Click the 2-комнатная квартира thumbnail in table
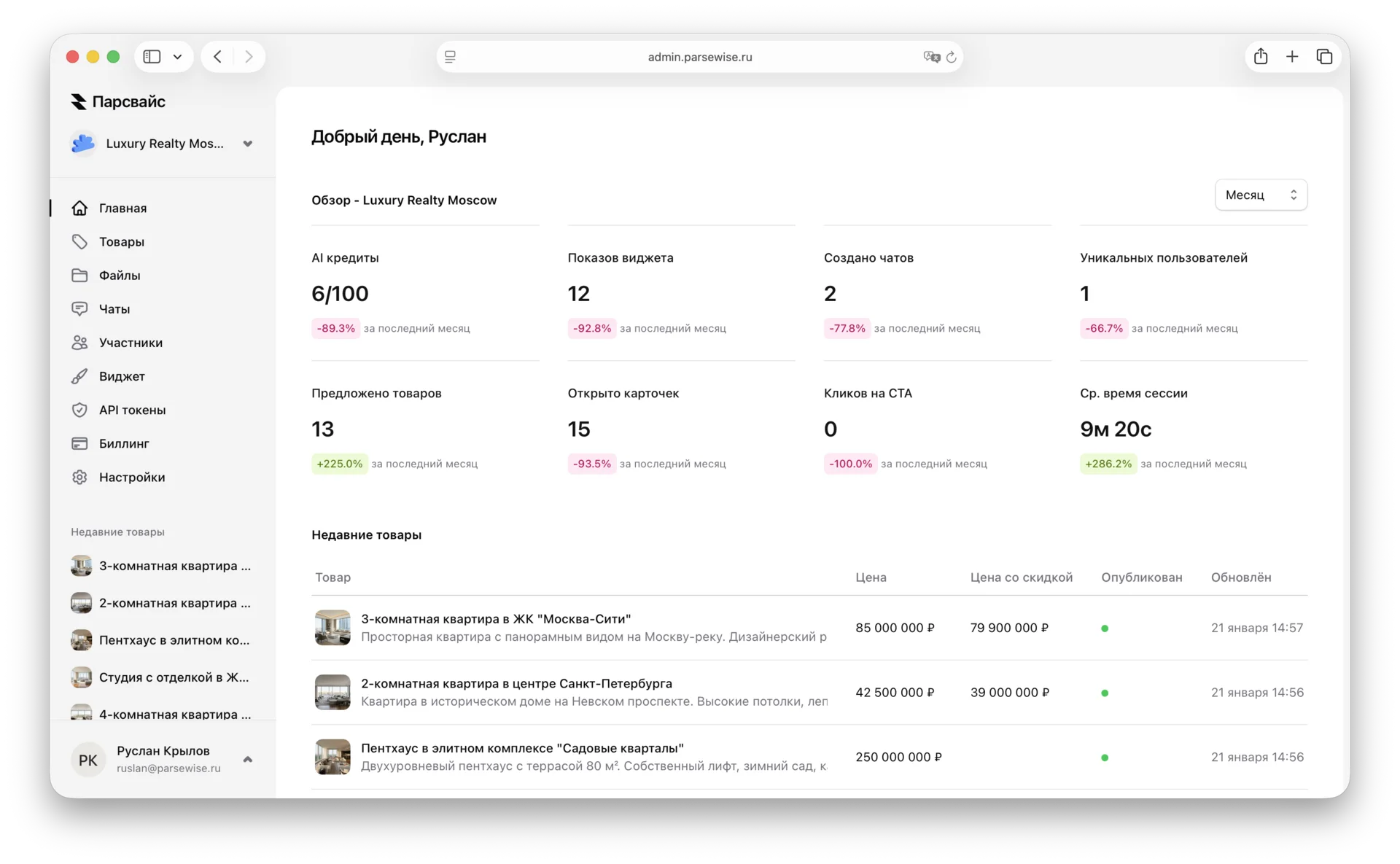This screenshot has height=864, width=1400. coord(332,692)
